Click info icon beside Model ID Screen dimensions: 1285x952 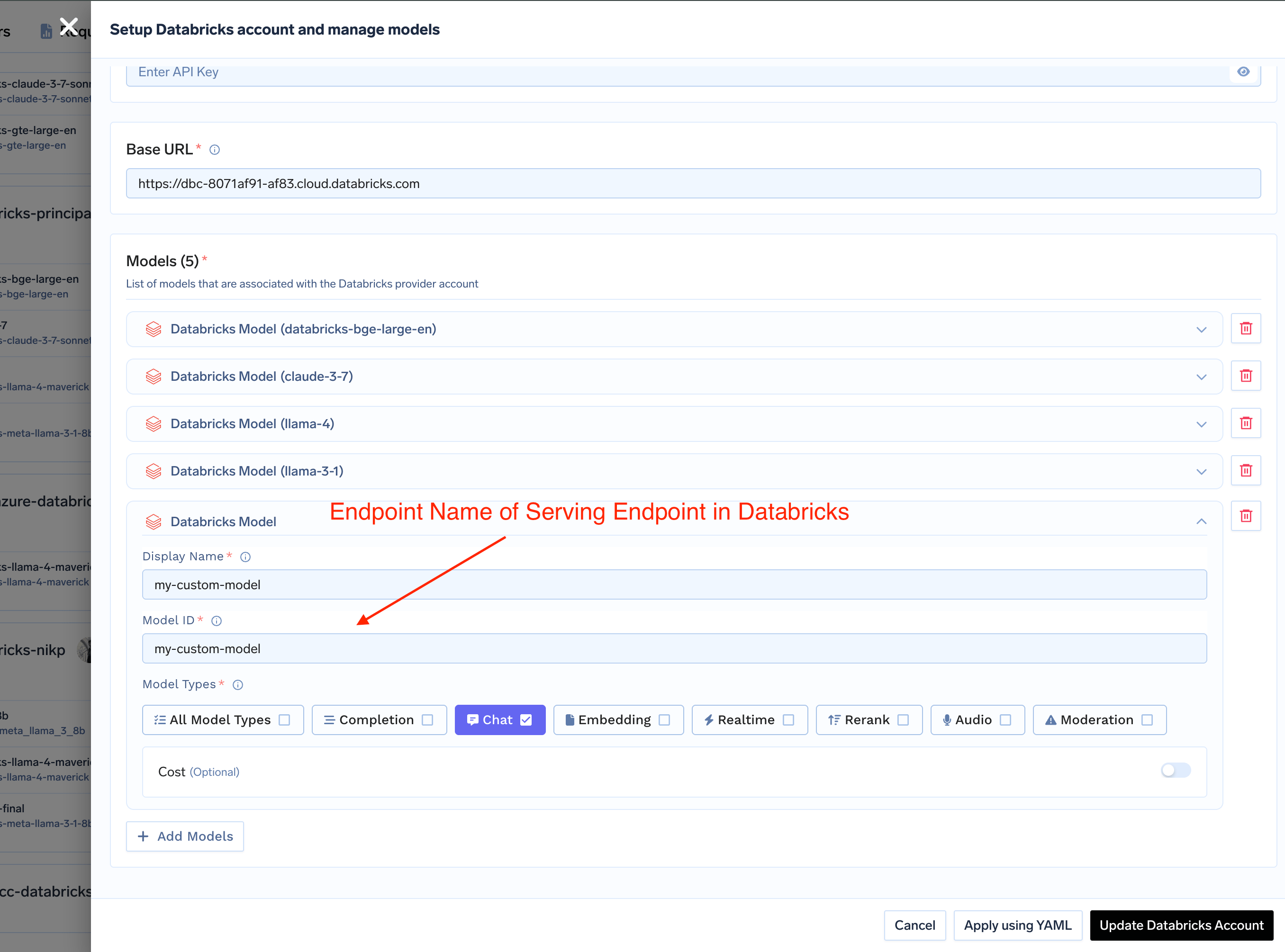coord(217,620)
